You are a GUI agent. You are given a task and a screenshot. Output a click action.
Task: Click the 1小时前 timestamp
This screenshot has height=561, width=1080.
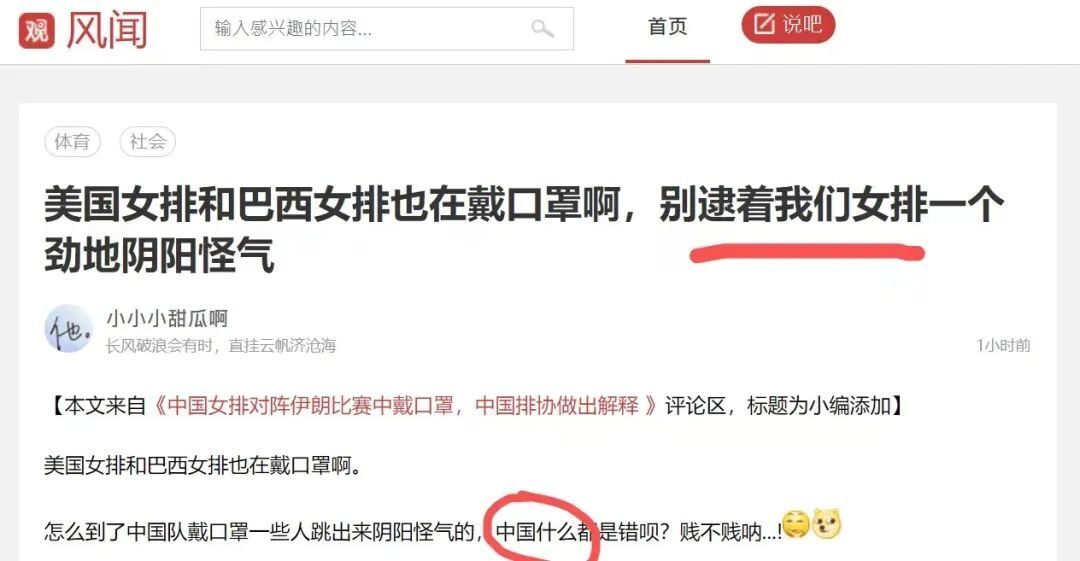tap(1004, 345)
